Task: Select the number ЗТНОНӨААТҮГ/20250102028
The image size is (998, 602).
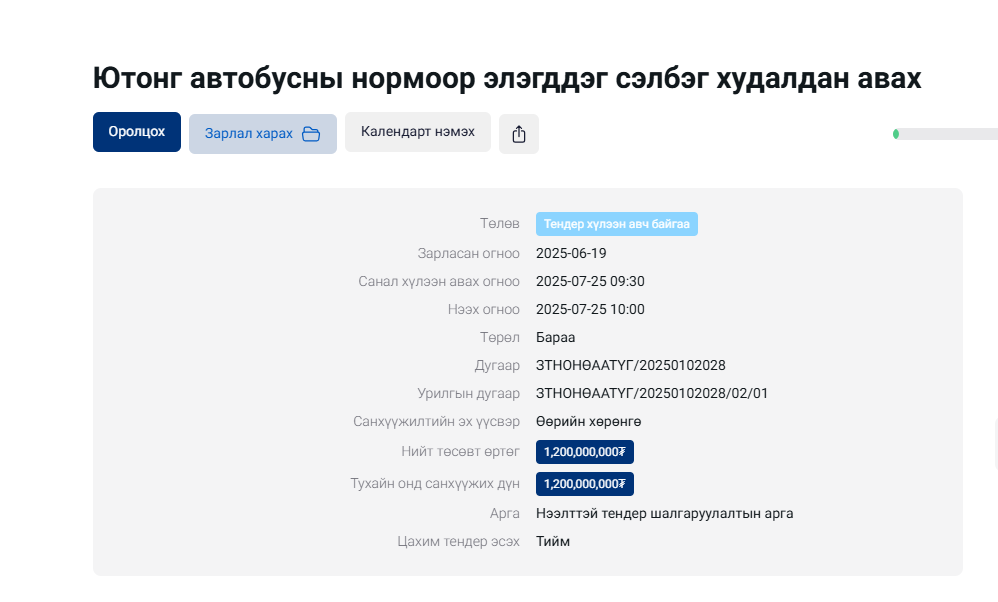Action: (631, 365)
